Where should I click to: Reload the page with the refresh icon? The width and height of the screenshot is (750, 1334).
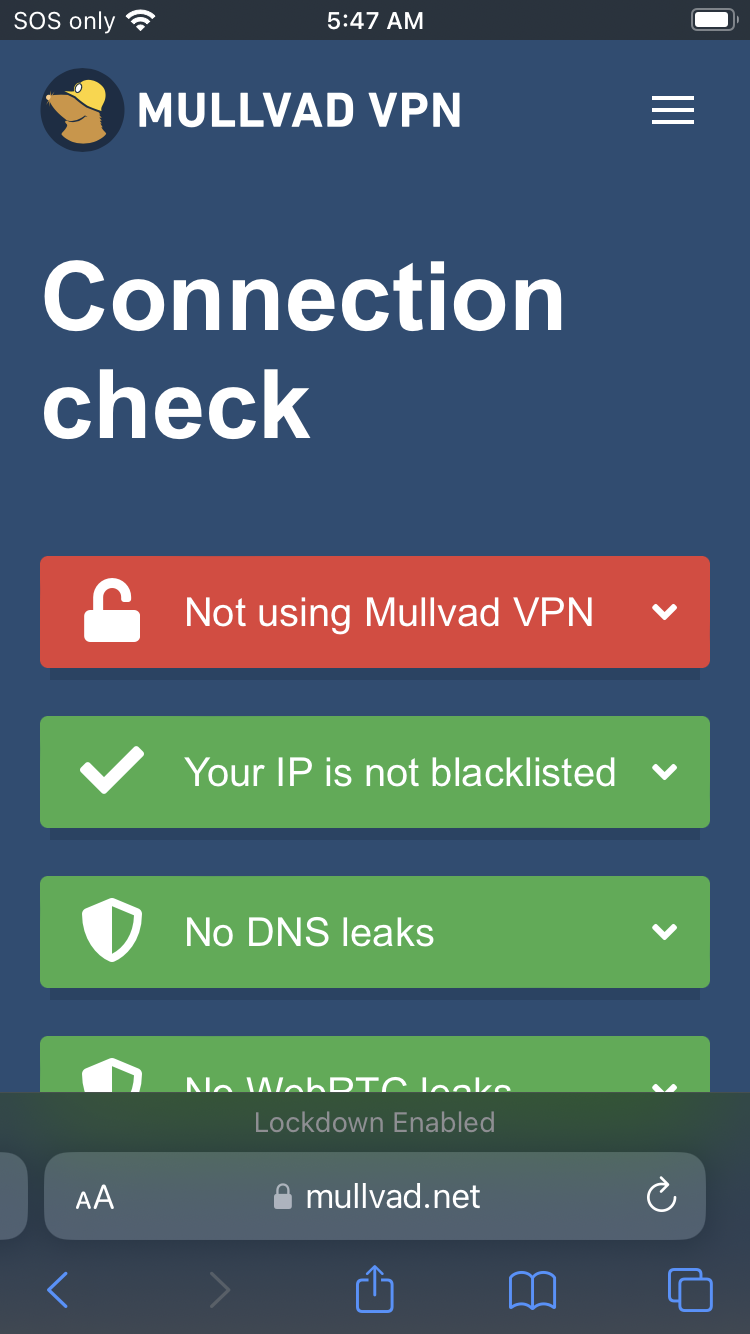(x=661, y=1195)
